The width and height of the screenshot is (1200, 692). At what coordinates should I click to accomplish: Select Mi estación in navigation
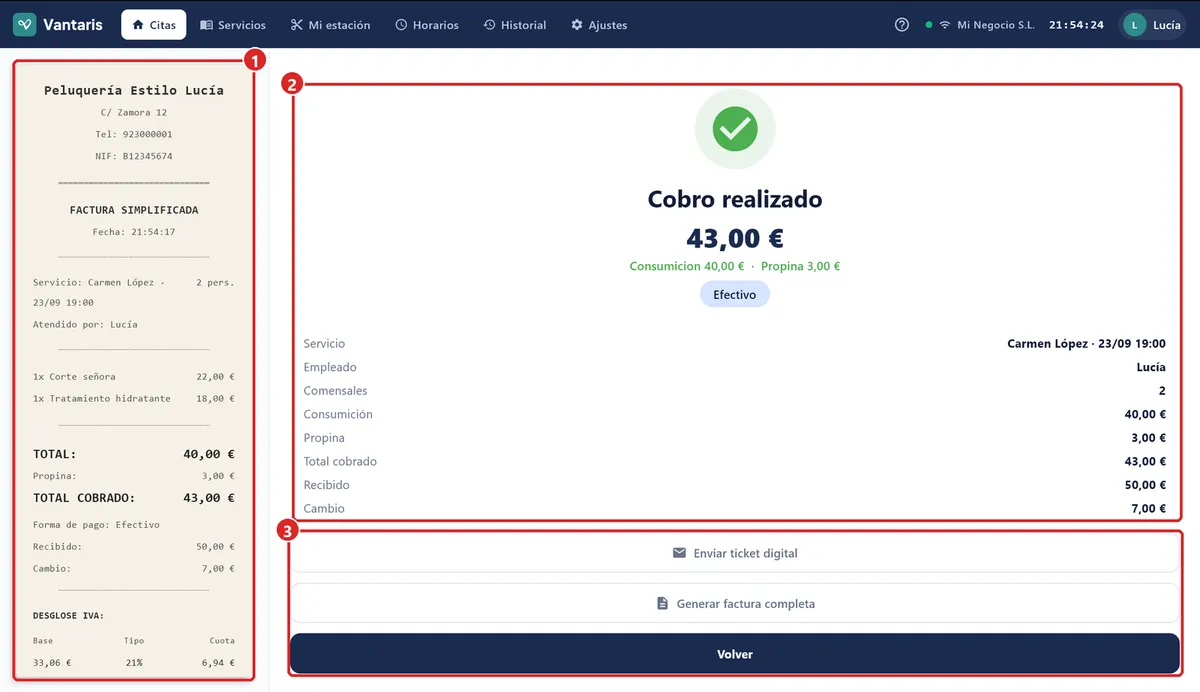click(330, 25)
